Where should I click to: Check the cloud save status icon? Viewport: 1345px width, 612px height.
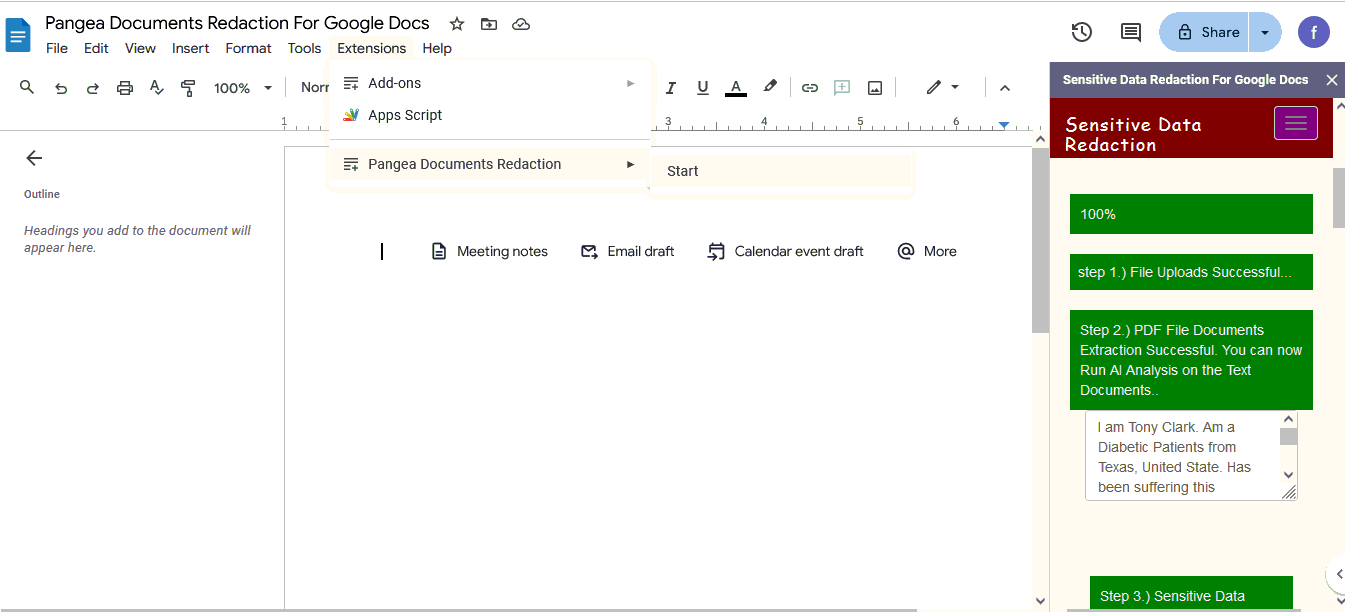click(x=521, y=24)
